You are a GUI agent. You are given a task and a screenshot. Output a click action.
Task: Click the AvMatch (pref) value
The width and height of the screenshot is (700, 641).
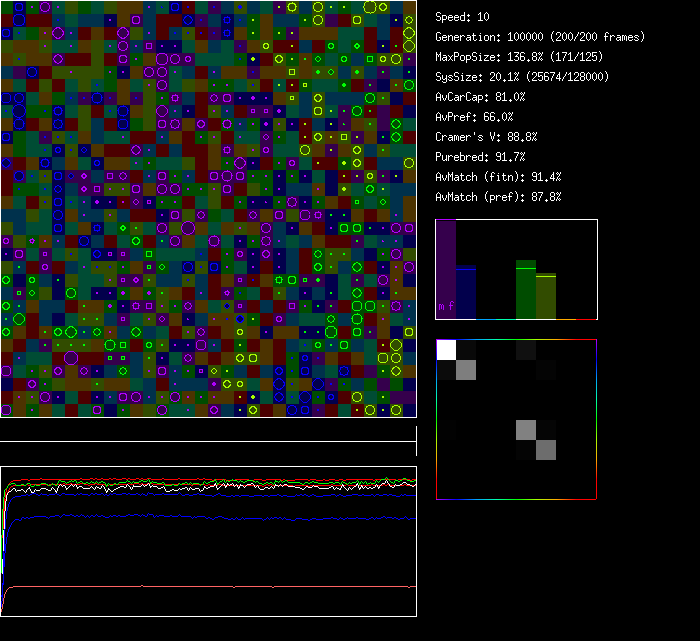(498, 197)
